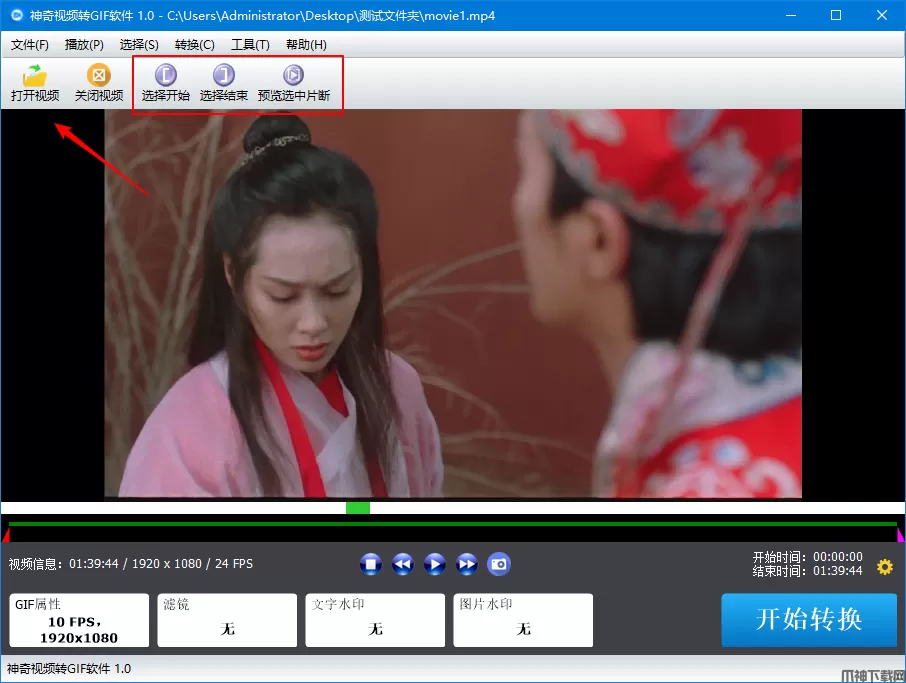The image size is (906, 683).
Task: Play the video
Action: [x=435, y=564]
